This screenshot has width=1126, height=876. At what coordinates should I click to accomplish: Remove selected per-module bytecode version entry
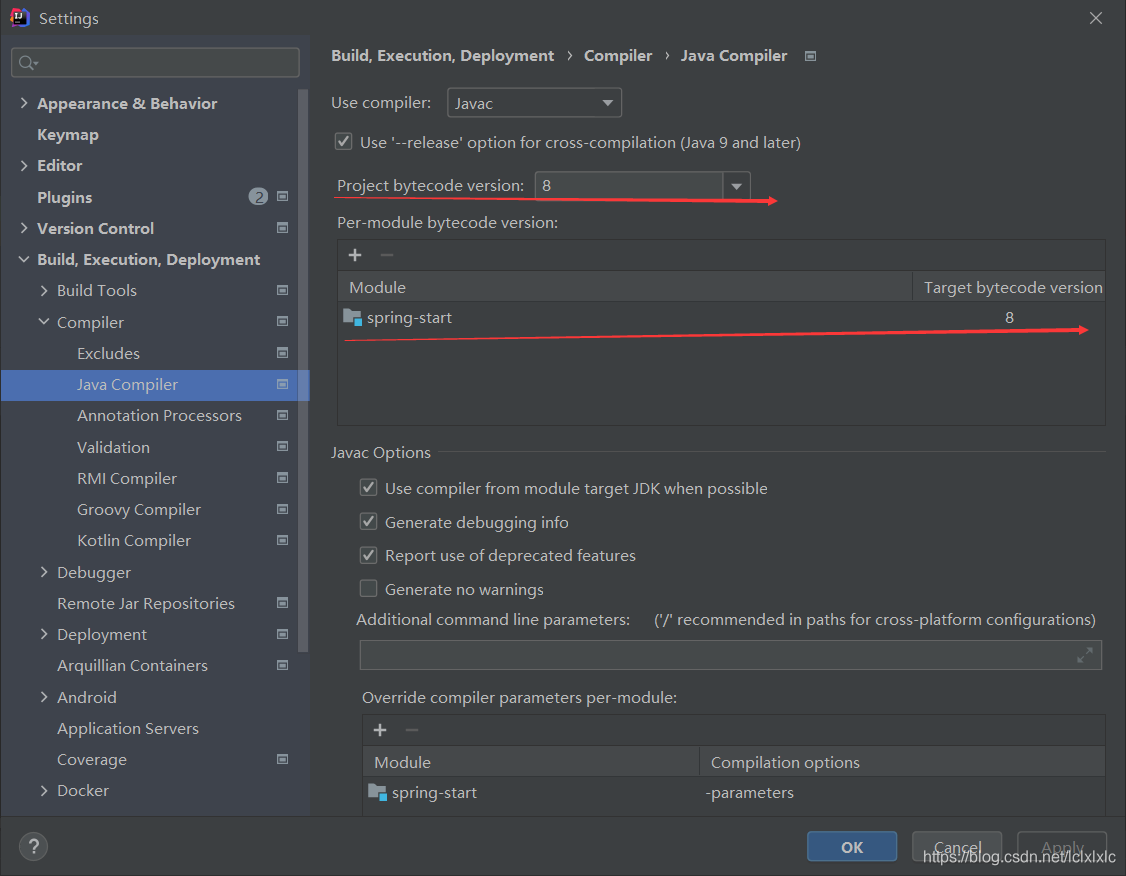click(x=386, y=255)
